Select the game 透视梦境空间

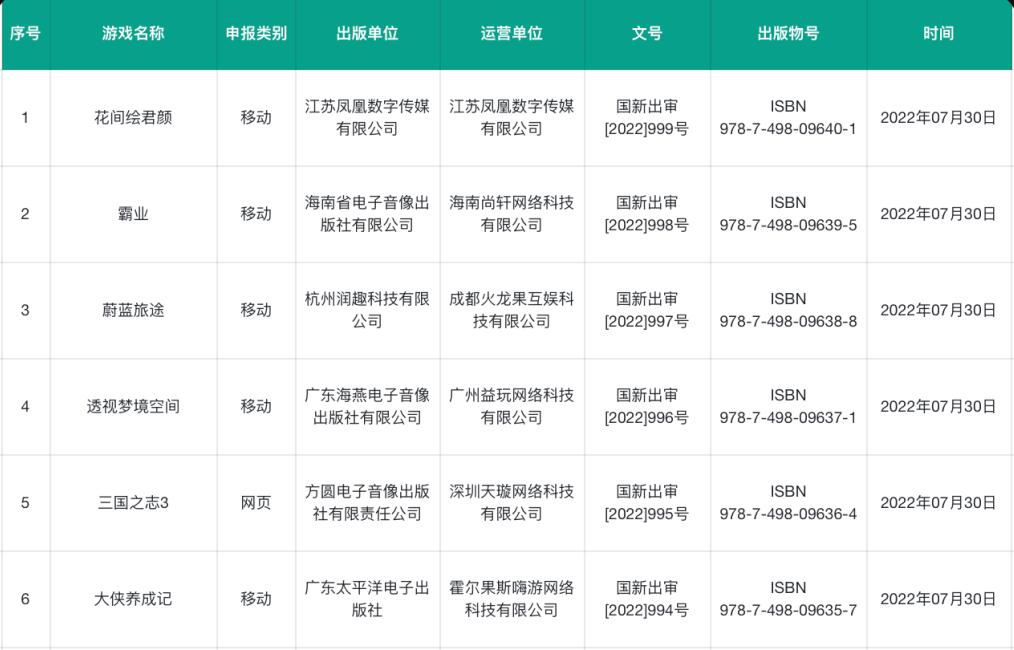click(x=133, y=406)
